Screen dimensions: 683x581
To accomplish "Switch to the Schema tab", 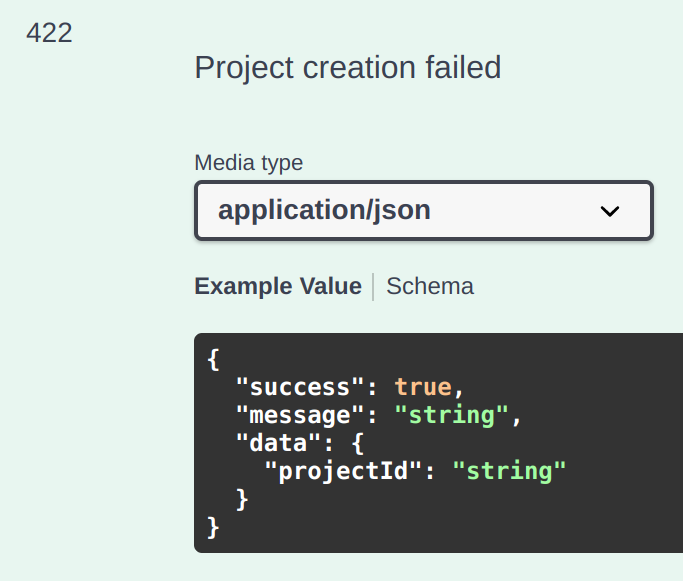I will click(429, 286).
